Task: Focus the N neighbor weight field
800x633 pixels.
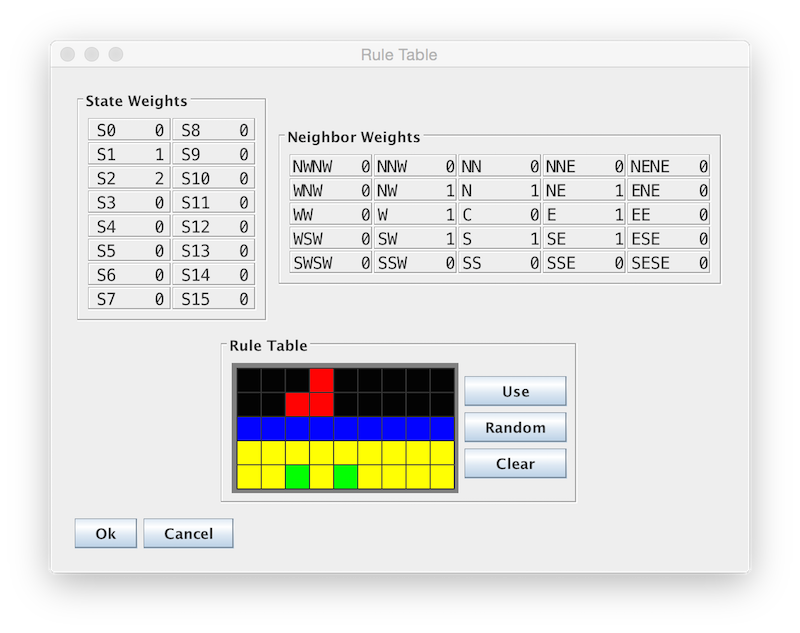Action: pyautogui.click(x=499, y=190)
